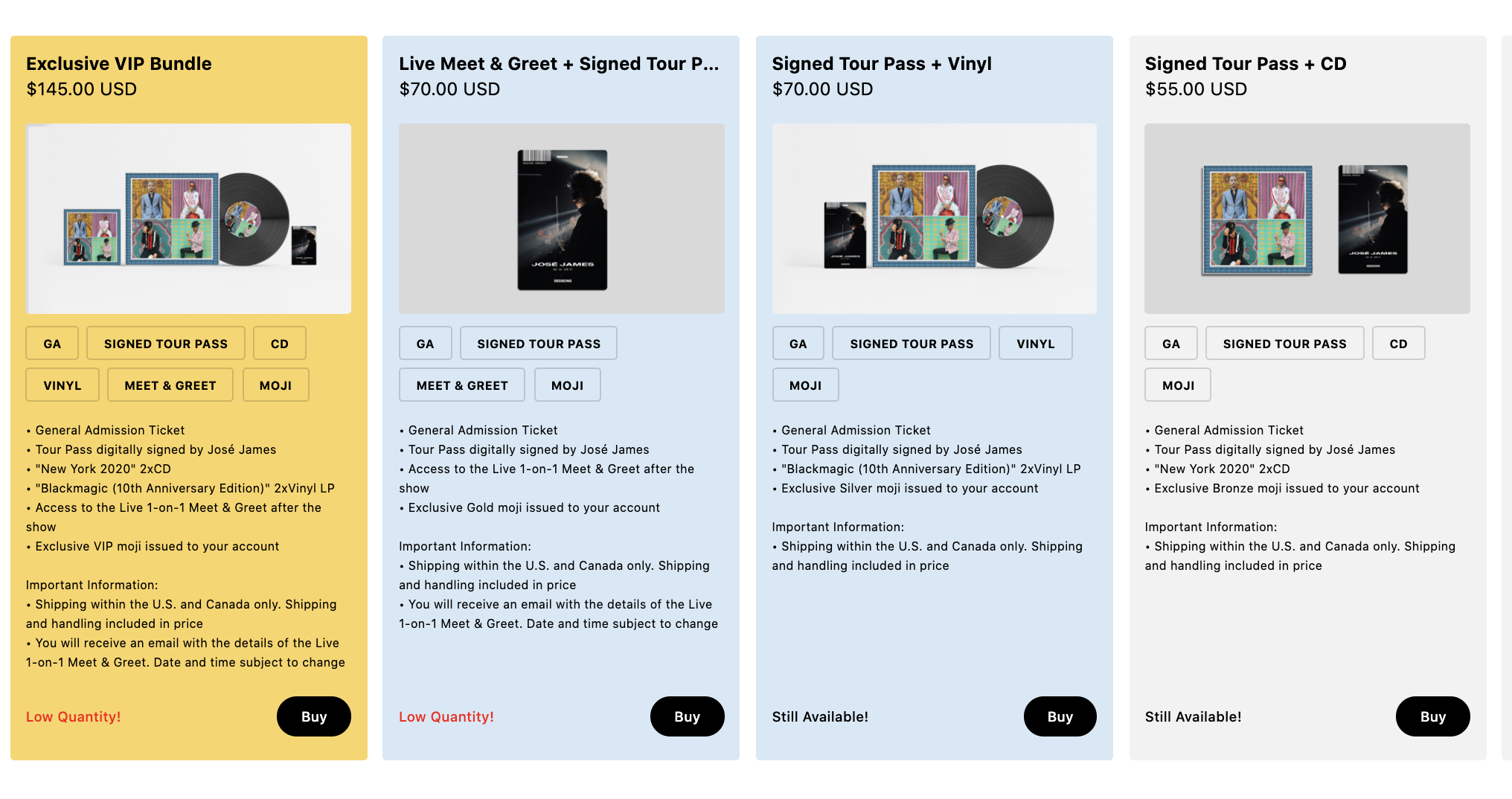Buy the Exclusive VIP Bundle
1512x799 pixels.
(x=313, y=716)
